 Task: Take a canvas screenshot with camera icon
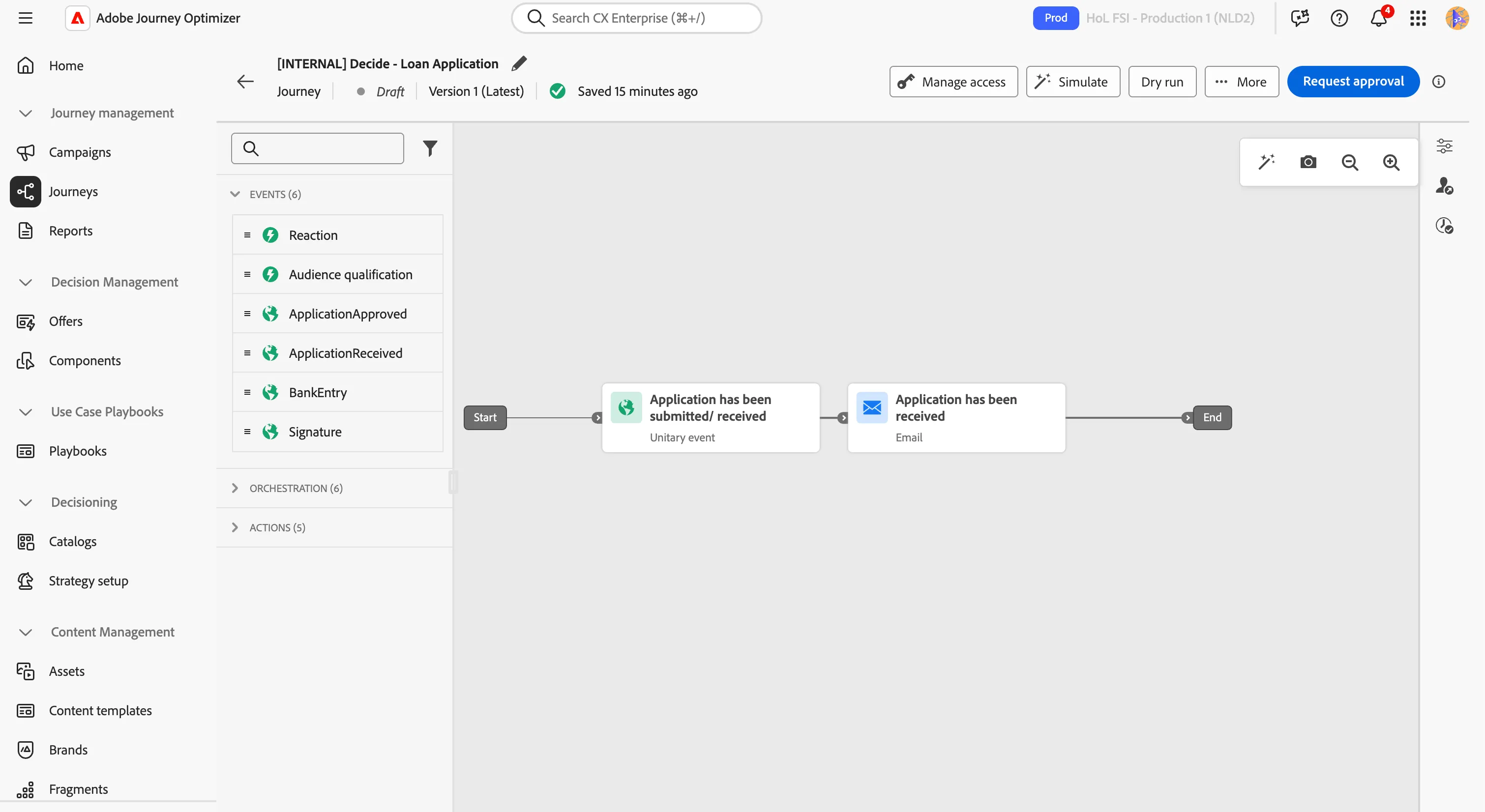pos(1308,163)
